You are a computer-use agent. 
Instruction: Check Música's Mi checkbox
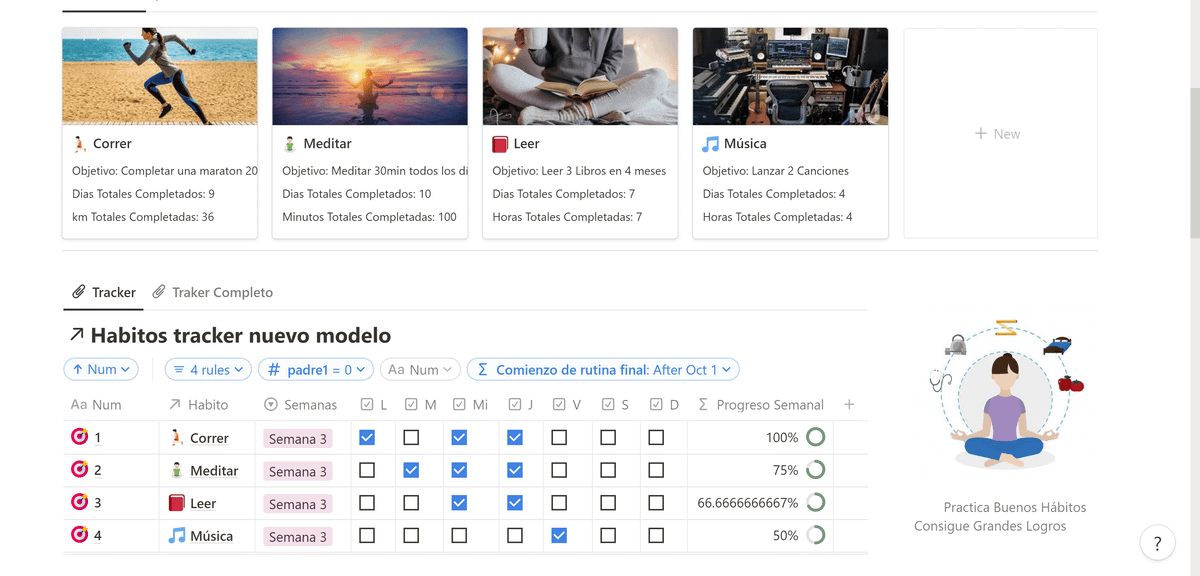(459, 536)
